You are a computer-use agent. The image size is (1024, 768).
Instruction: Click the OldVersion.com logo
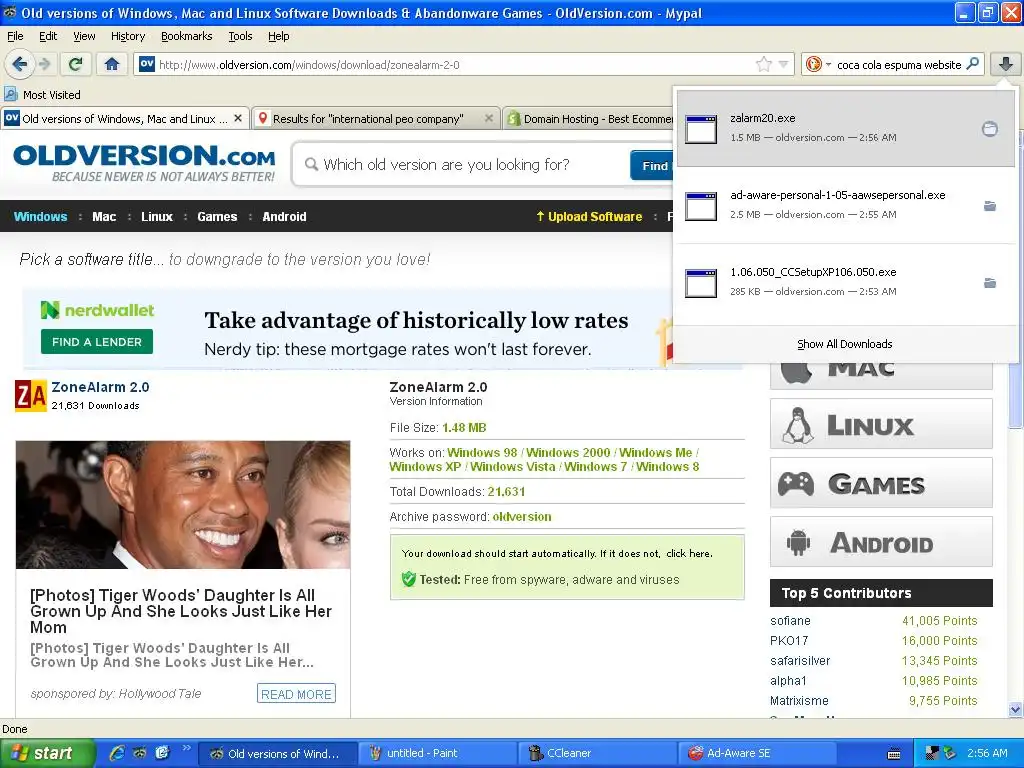pos(144,163)
